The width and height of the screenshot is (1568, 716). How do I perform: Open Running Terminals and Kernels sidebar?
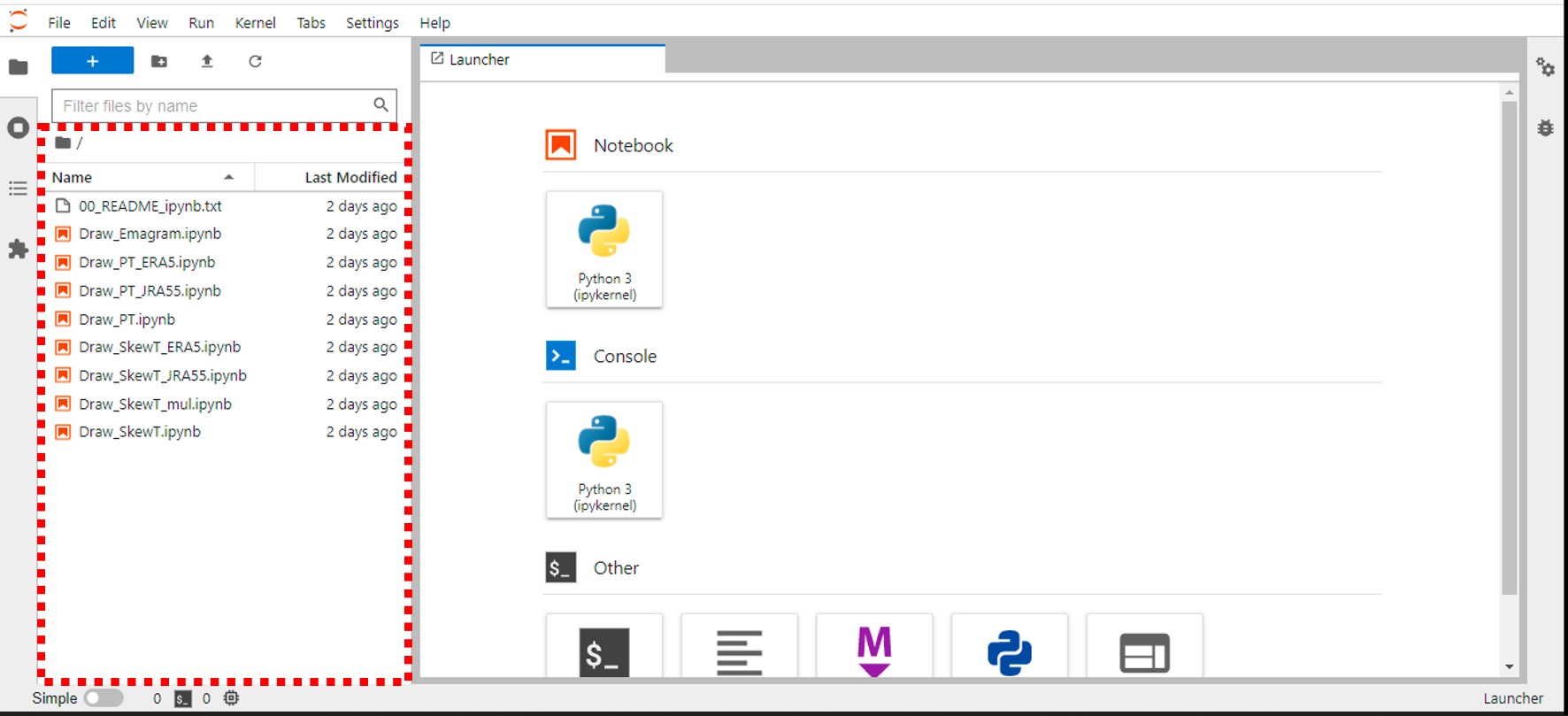pos(18,128)
